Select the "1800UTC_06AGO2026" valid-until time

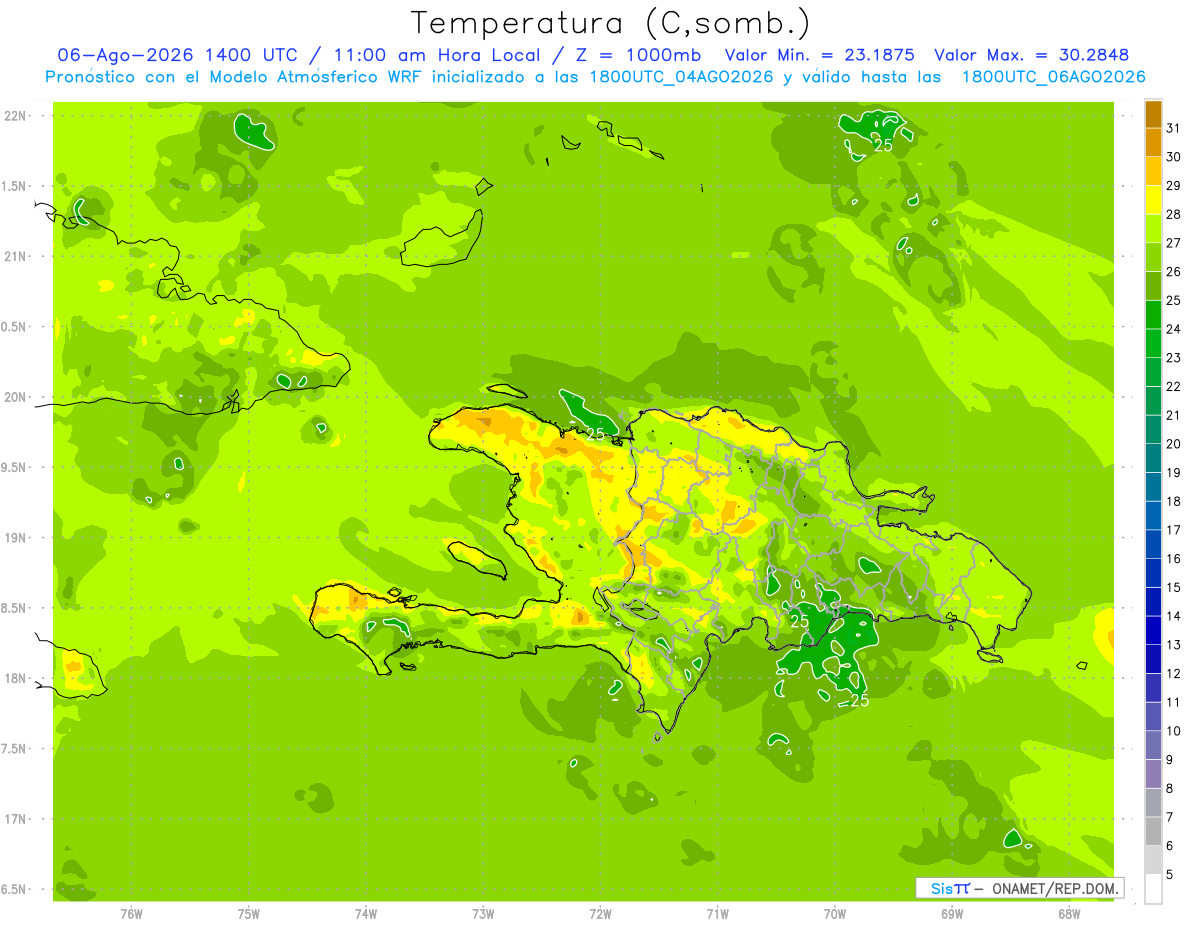click(1053, 77)
